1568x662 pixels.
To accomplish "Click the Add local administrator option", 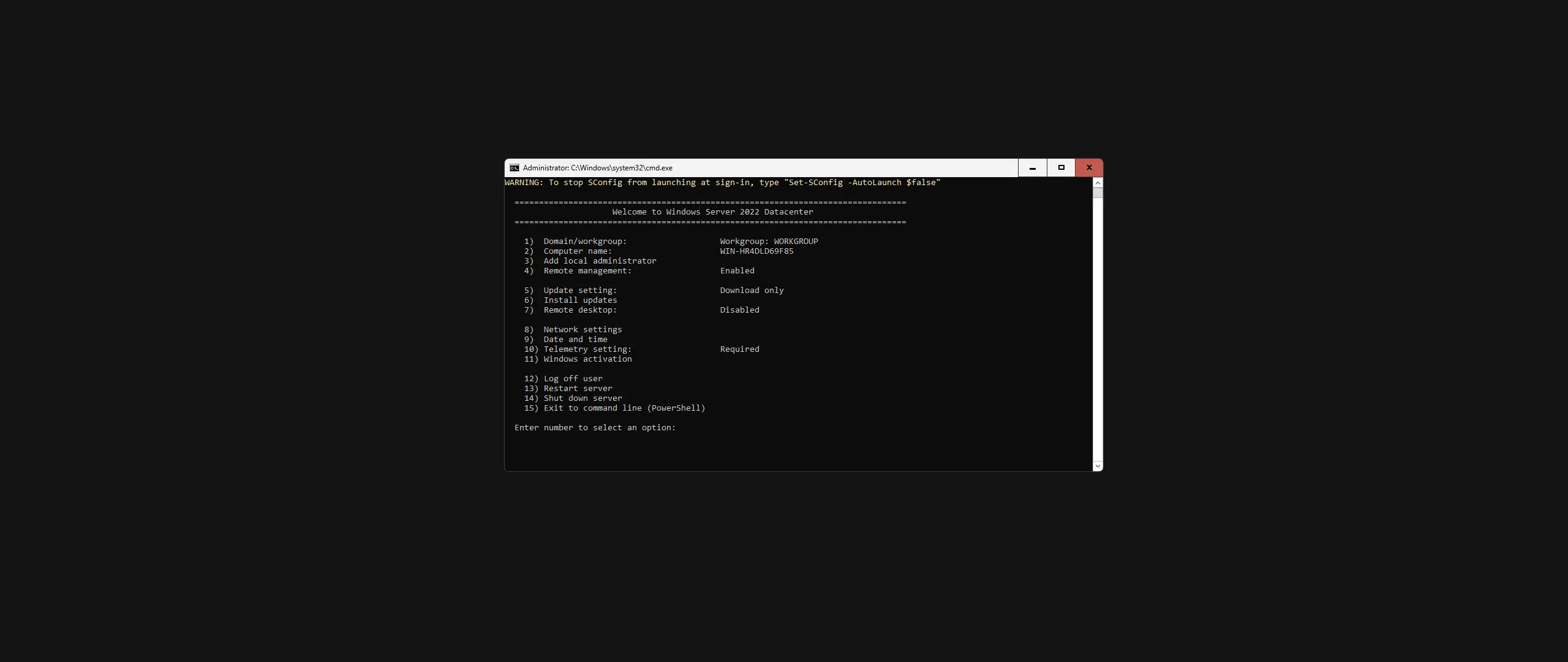I will (x=590, y=261).
